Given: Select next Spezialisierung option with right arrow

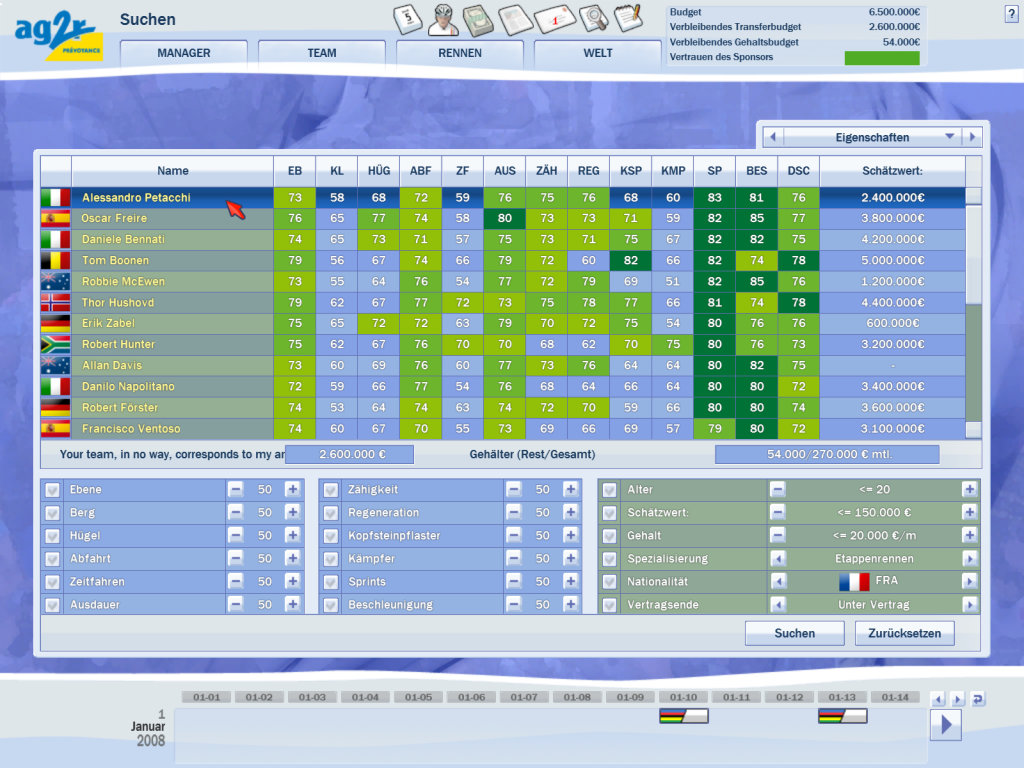Looking at the screenshot, I should click(969, 559).
